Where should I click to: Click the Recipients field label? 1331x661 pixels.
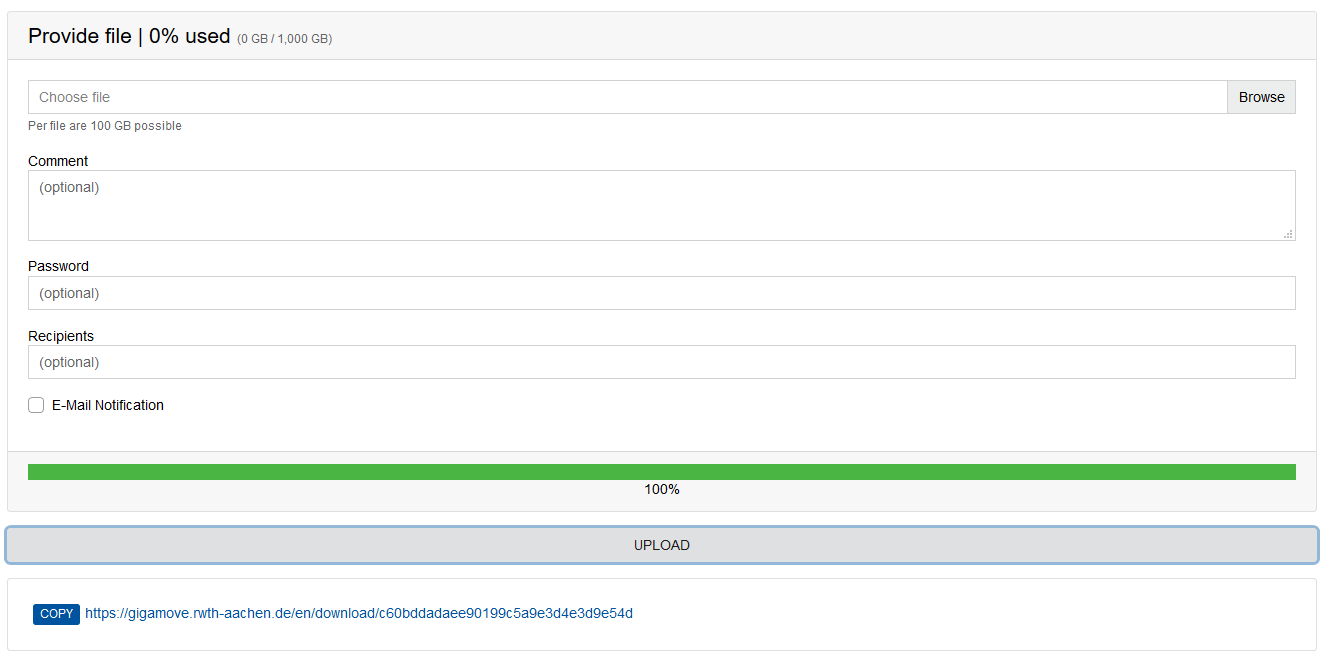point(61,336)
